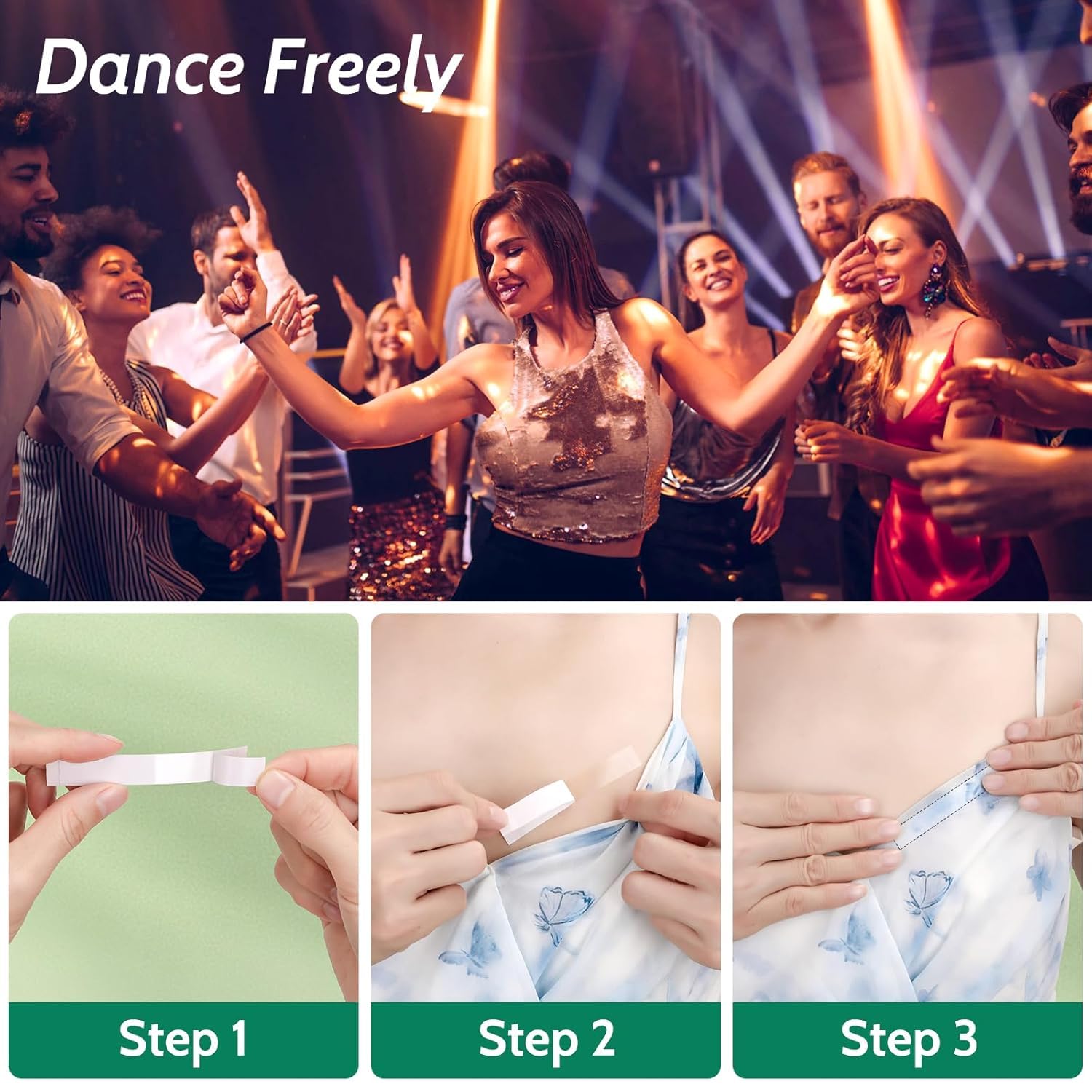Viewport: 1092px width, 1092px height.
Task: Open the Step 3 pressing fabric photo
Action: [x=908, y=807]
